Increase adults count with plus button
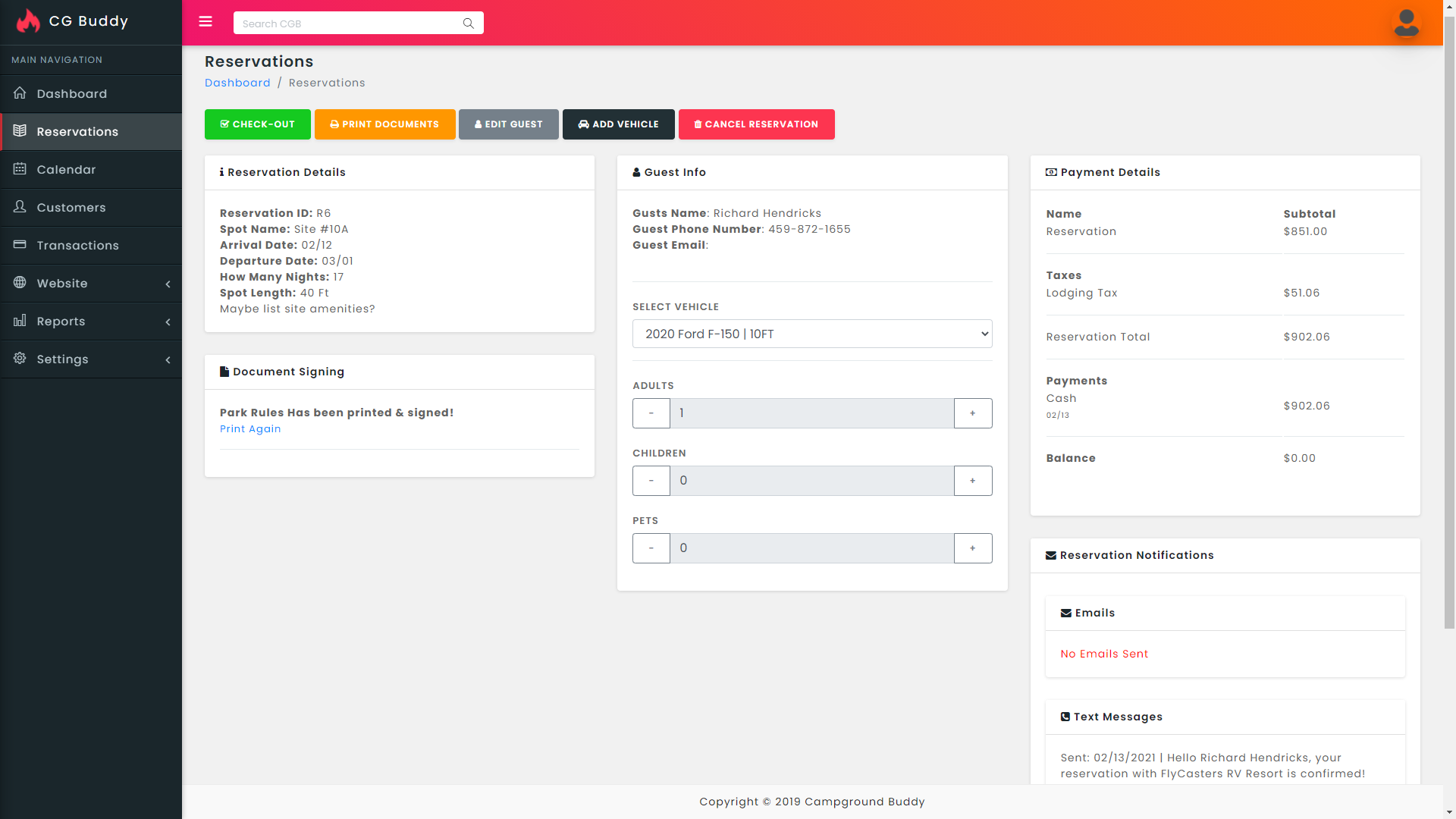Image resolution: width=1456 pixels, height=819 pixels. click(x=972, y=413)
